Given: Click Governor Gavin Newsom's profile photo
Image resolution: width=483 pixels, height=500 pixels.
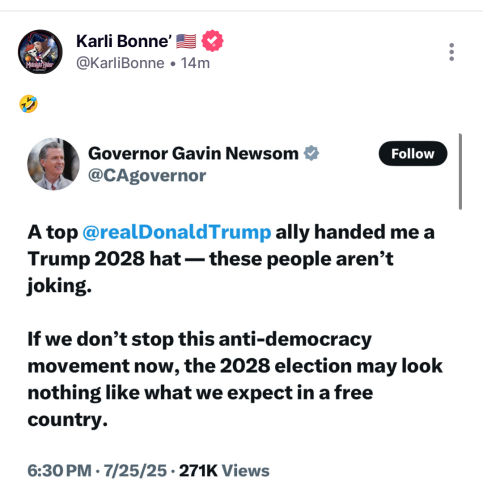Looking at the screenshot, I should 53,164.
